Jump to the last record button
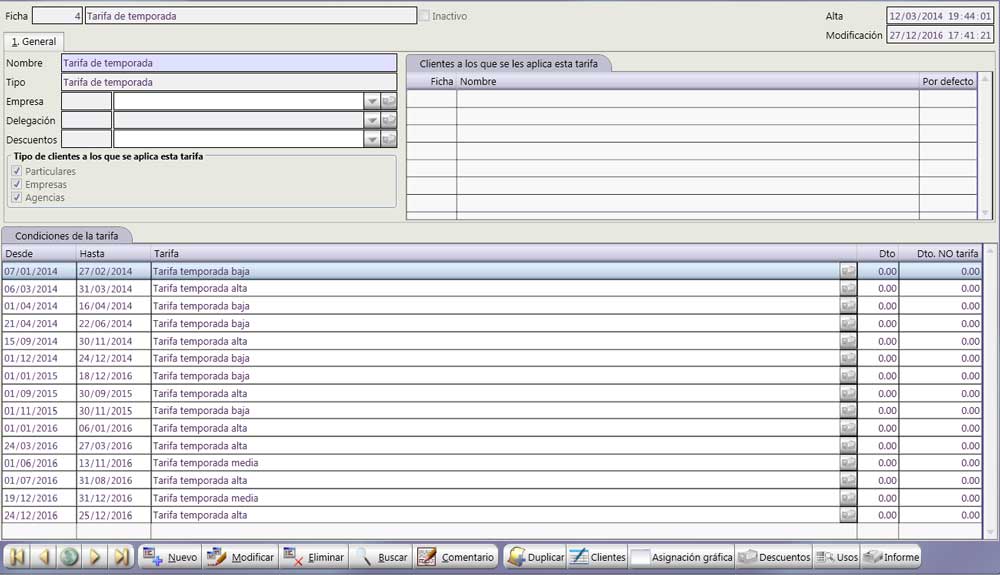The image size is (1000, 575). coord(121,557)
